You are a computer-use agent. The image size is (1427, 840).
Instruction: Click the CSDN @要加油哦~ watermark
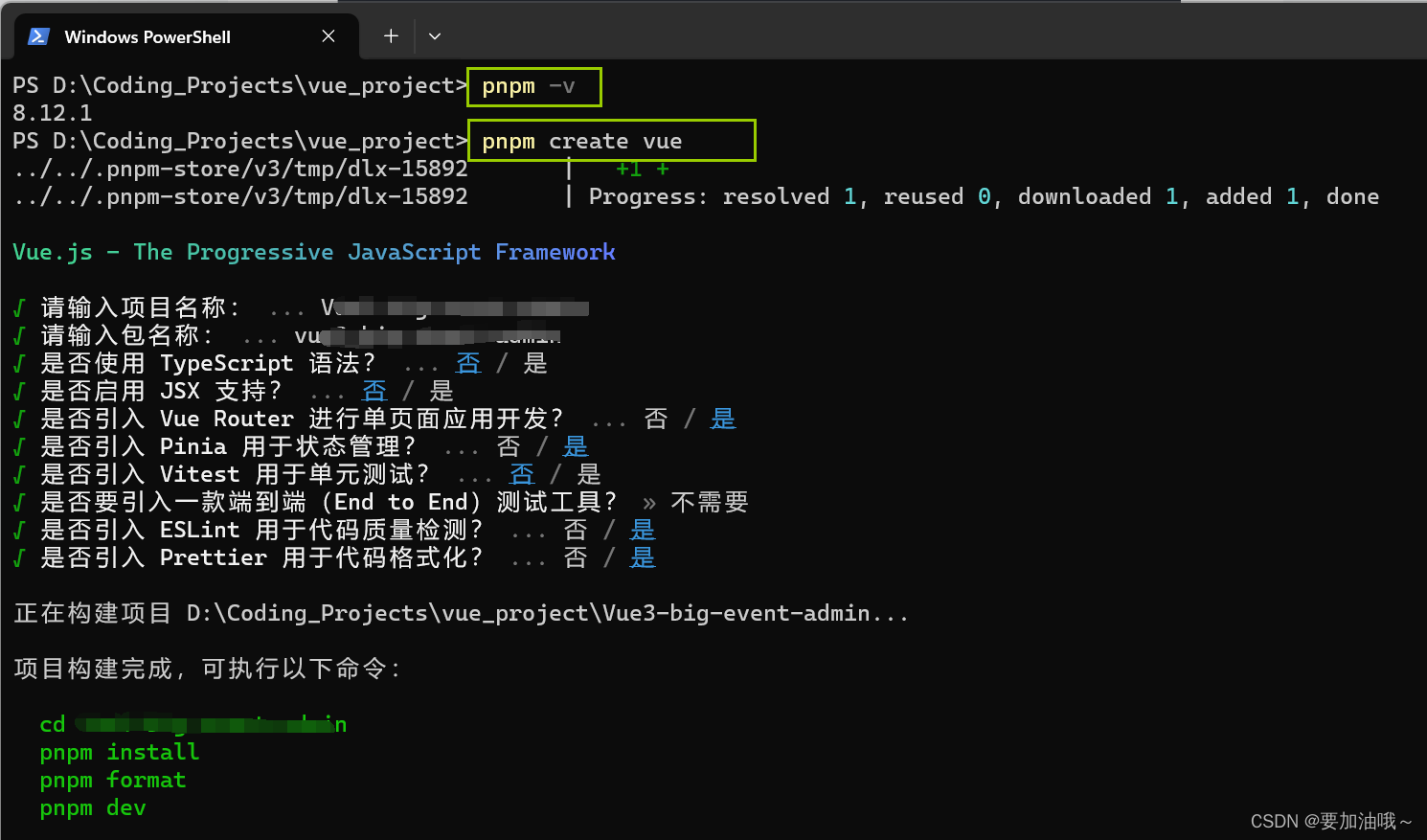coord(1329,821)
